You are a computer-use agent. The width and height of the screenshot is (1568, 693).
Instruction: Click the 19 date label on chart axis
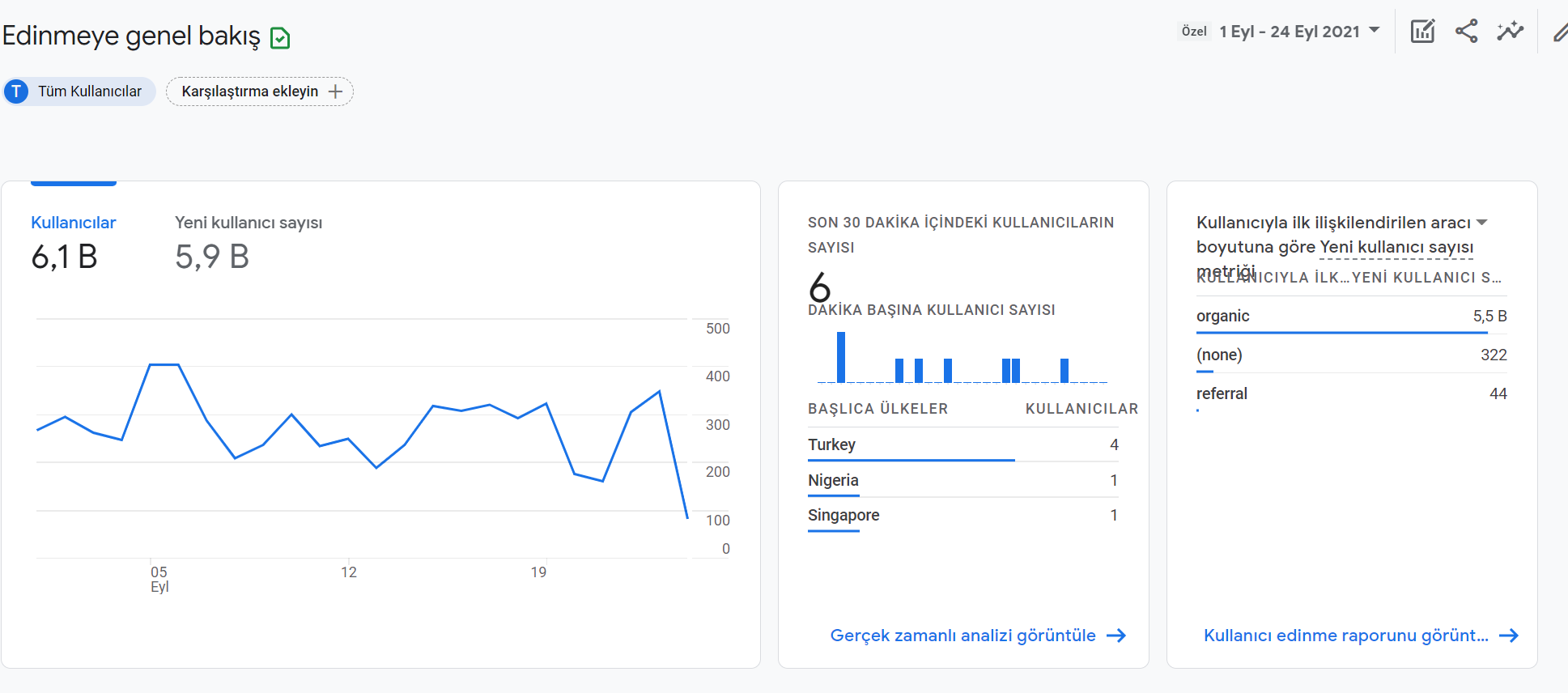[x=538, y=572]
